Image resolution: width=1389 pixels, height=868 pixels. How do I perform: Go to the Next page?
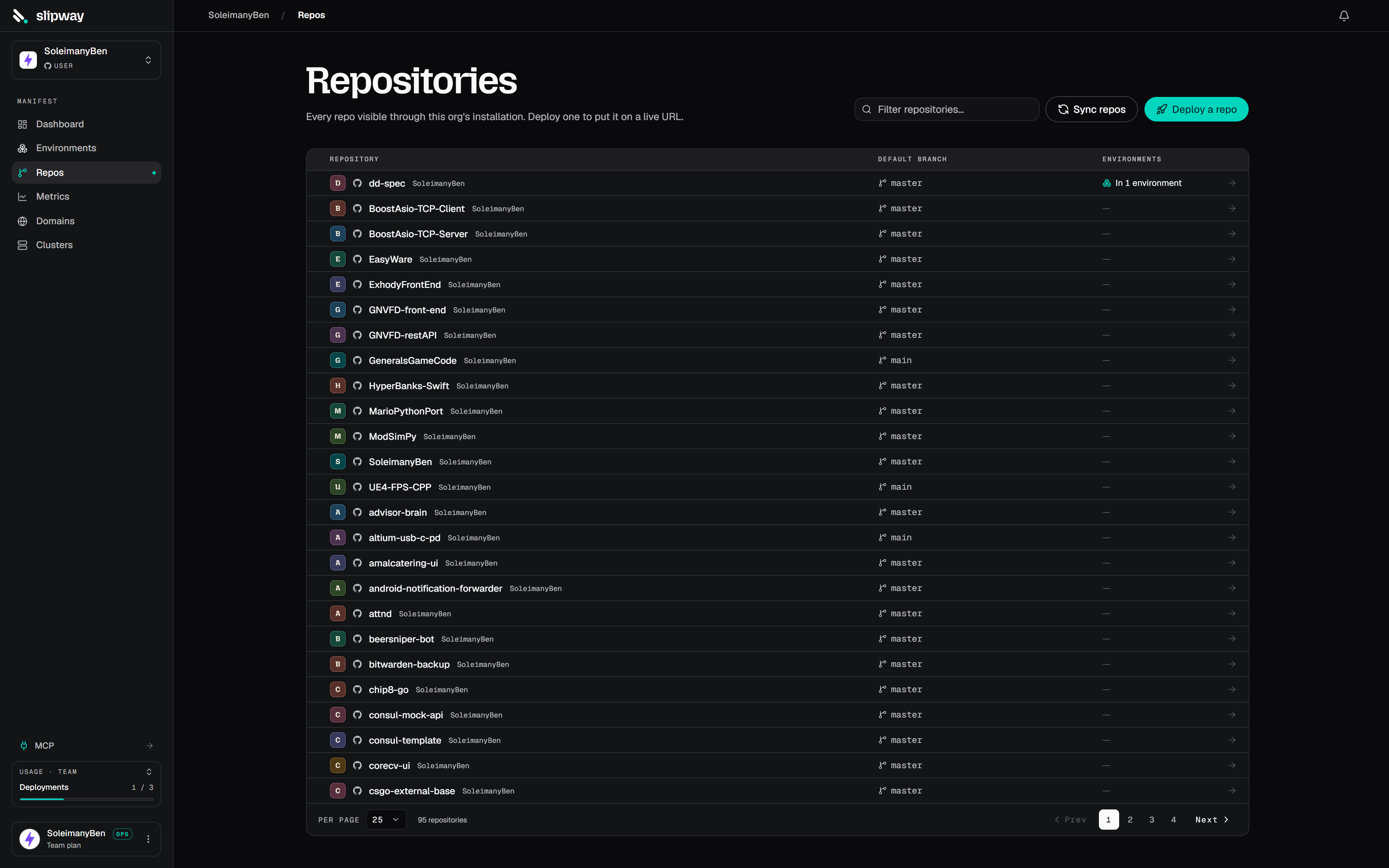1212,820
